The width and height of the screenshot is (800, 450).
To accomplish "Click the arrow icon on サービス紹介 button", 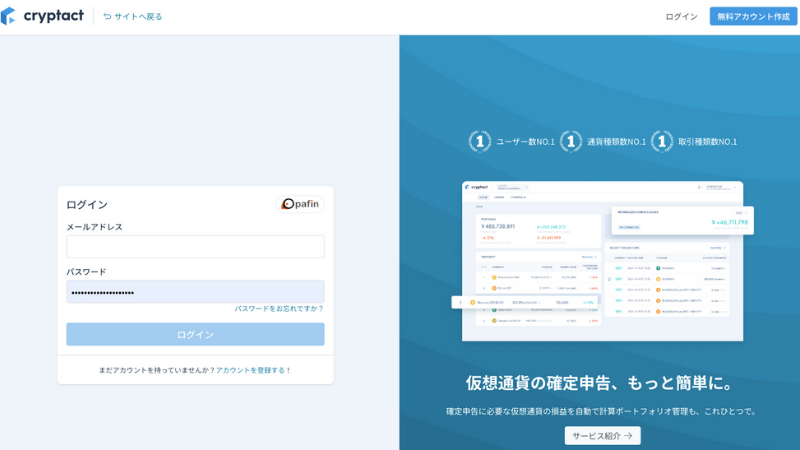I will [x=628, y=436].
